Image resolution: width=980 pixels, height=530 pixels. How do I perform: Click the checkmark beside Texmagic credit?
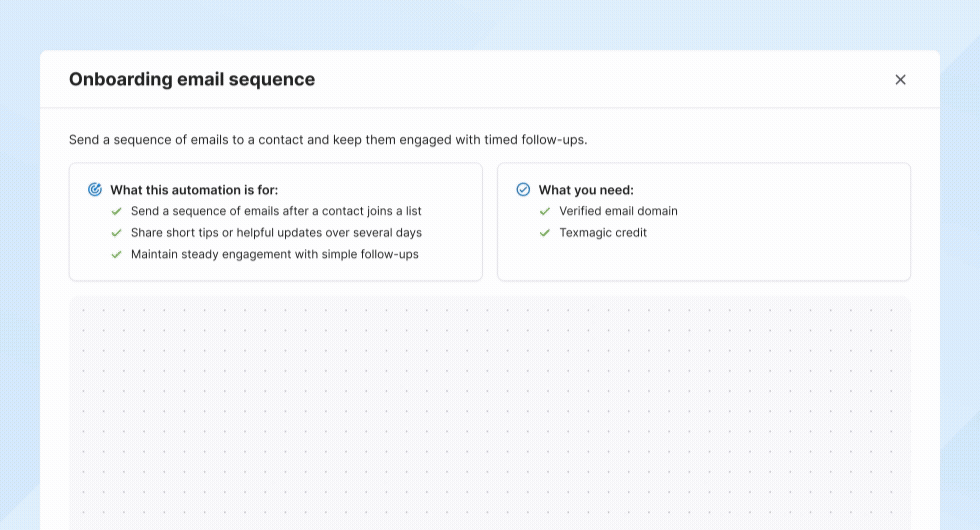point(545,233)
